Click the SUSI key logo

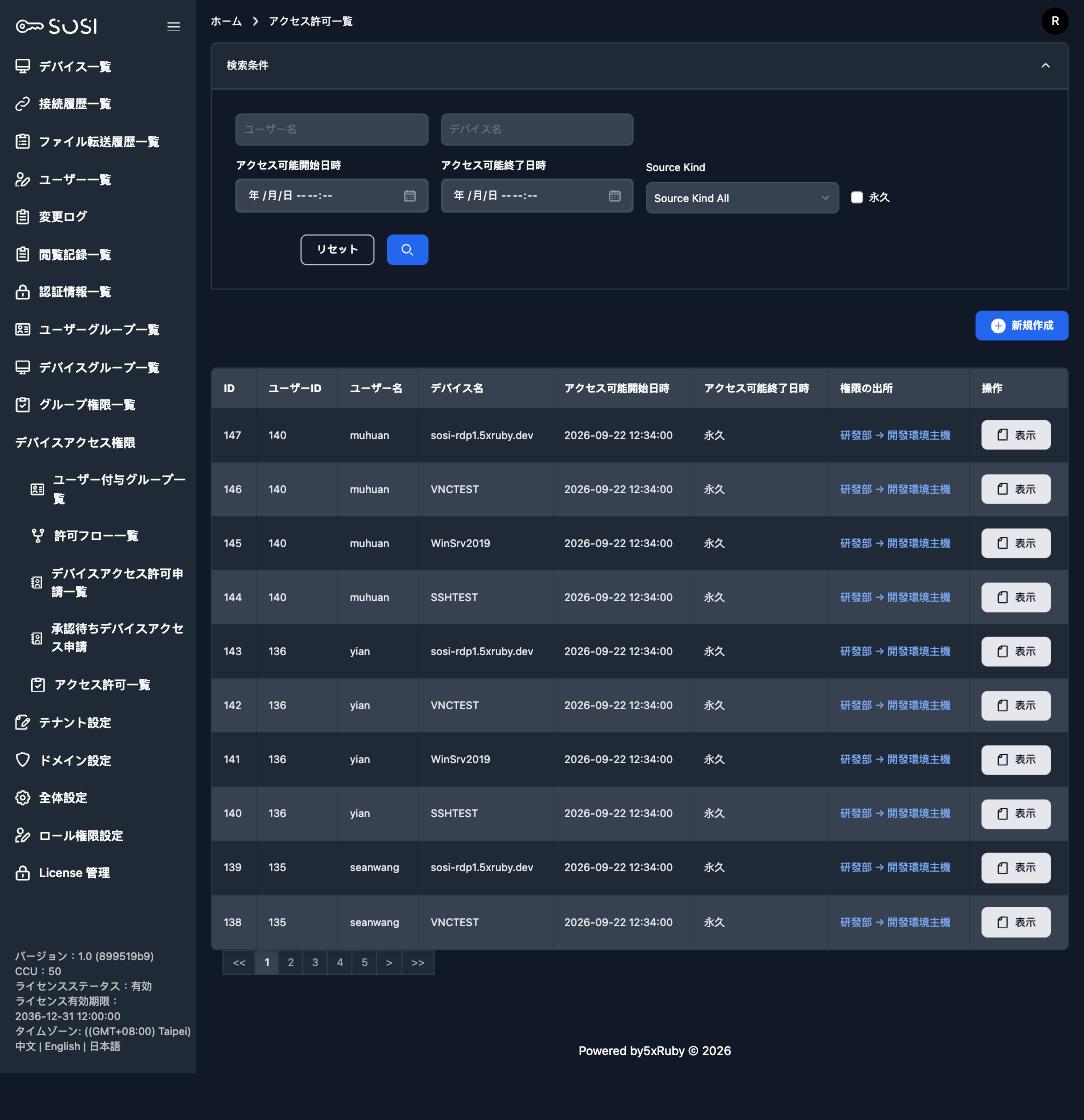point(56,26)
